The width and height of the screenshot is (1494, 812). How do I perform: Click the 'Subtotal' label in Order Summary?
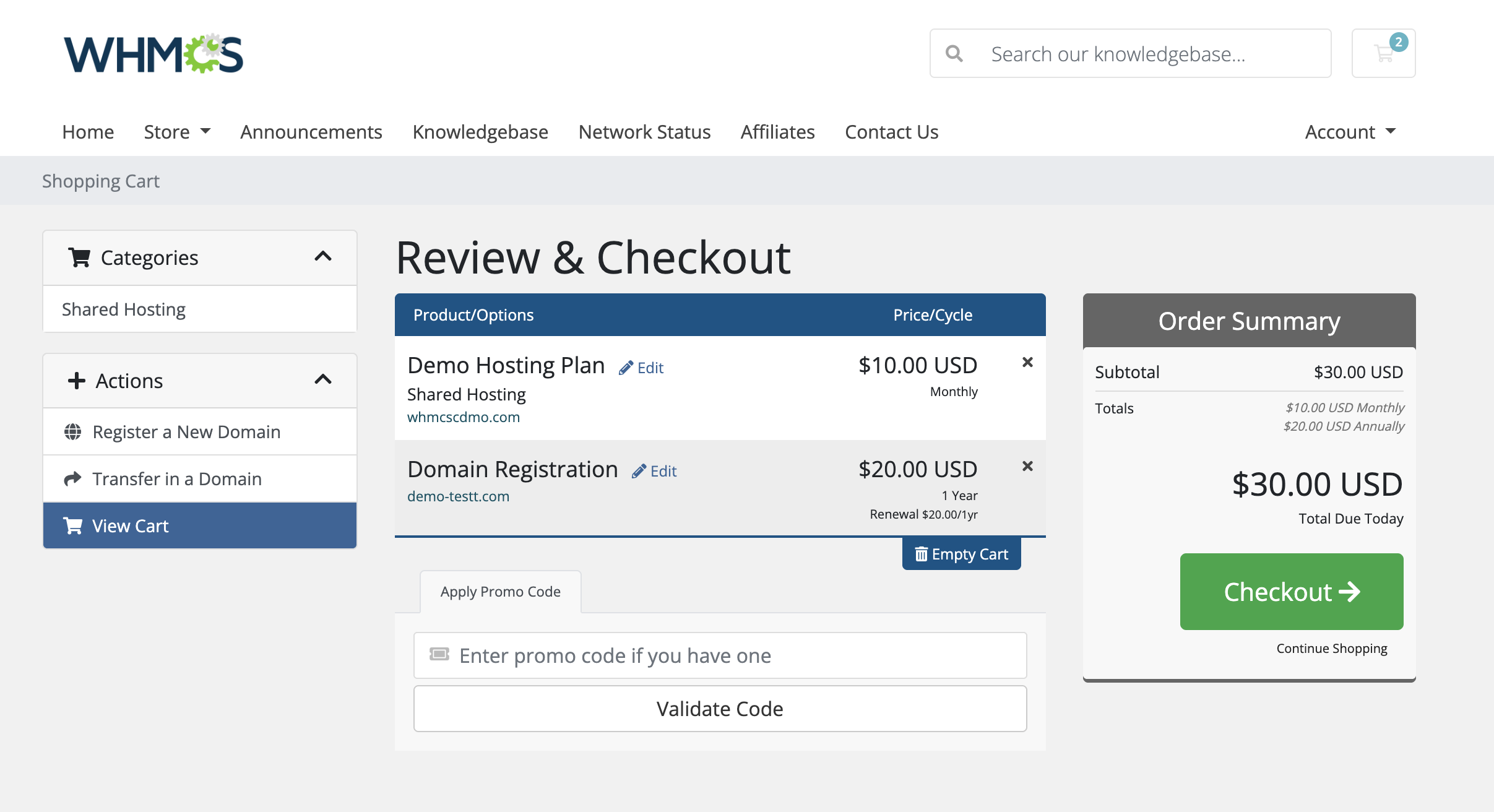1127,372
